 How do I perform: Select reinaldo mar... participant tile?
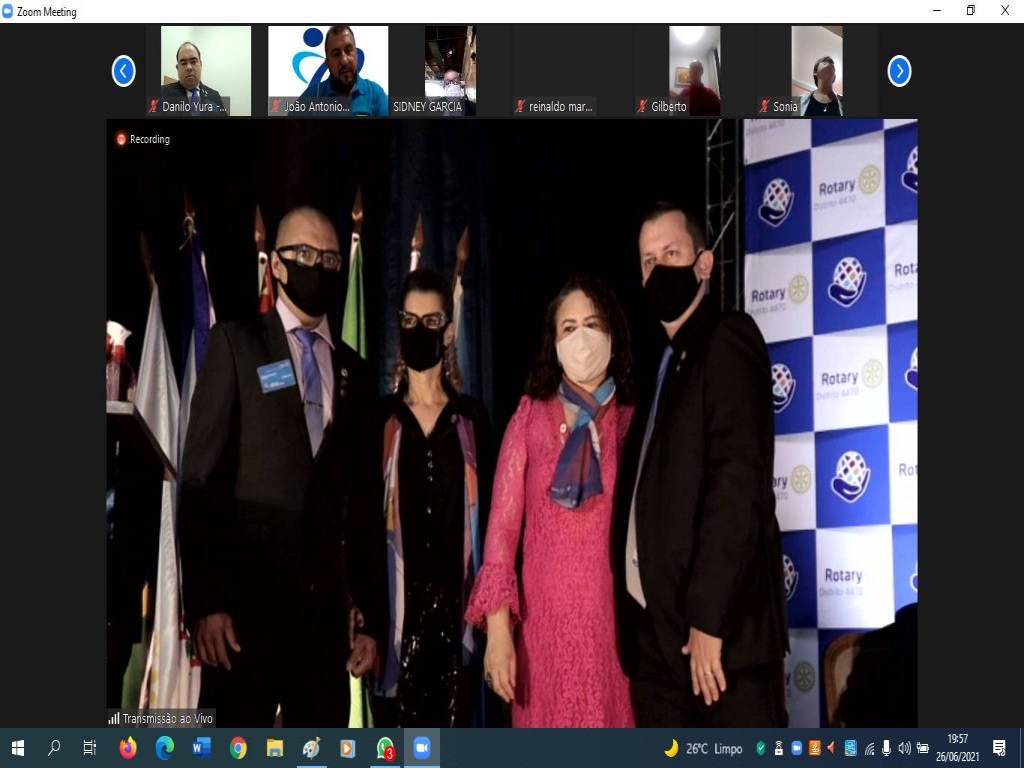(573, 72)
